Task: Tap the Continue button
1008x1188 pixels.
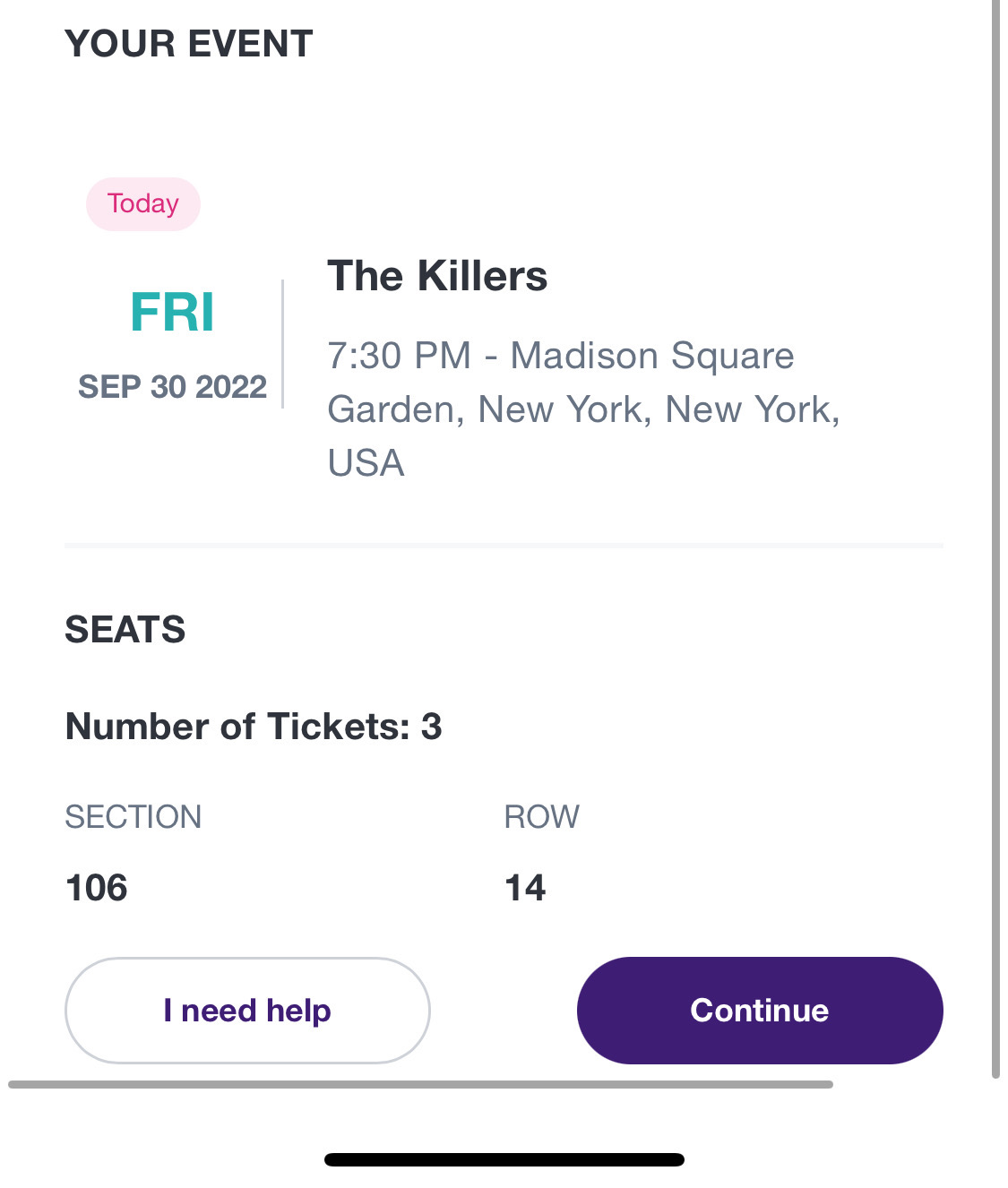Action: [x=760, y=1010]
